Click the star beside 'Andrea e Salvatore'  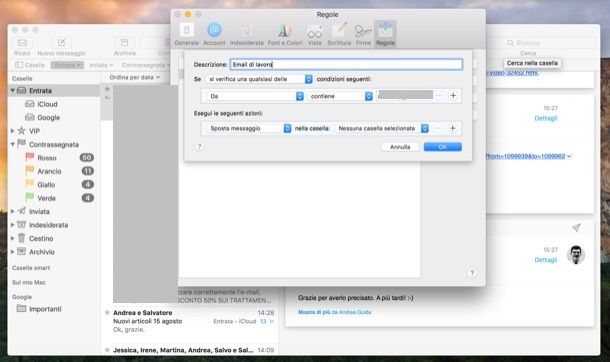pyautogui.click(x=107, y=312)
